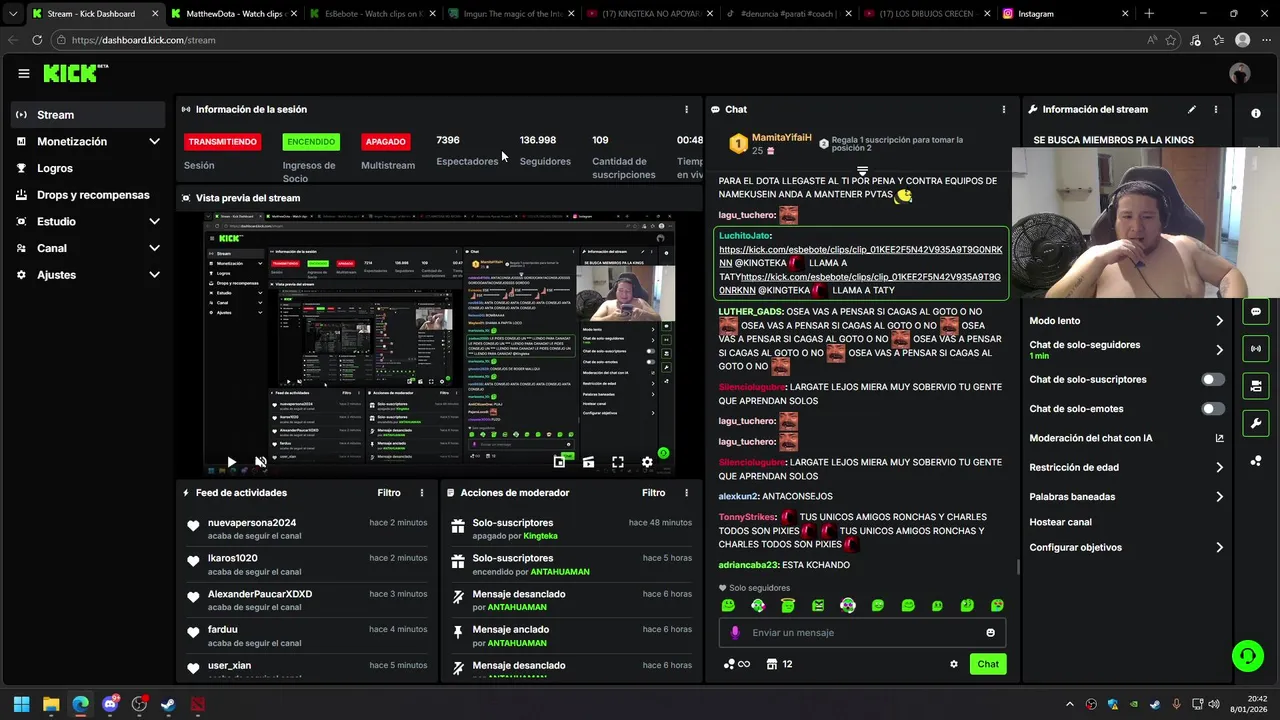The image size is (1280, 720).
Task: Open the wrench tools quick action icon
Action: (1256, 423)
